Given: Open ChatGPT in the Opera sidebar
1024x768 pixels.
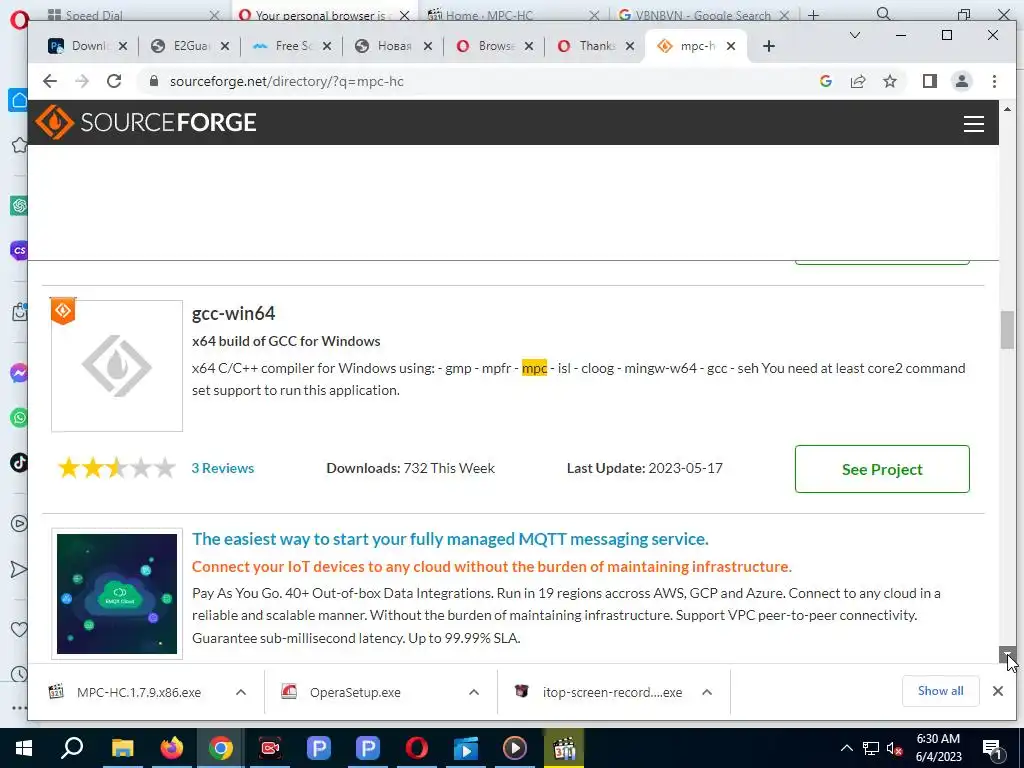Looking at the screenshot, I should click(19, 206).
